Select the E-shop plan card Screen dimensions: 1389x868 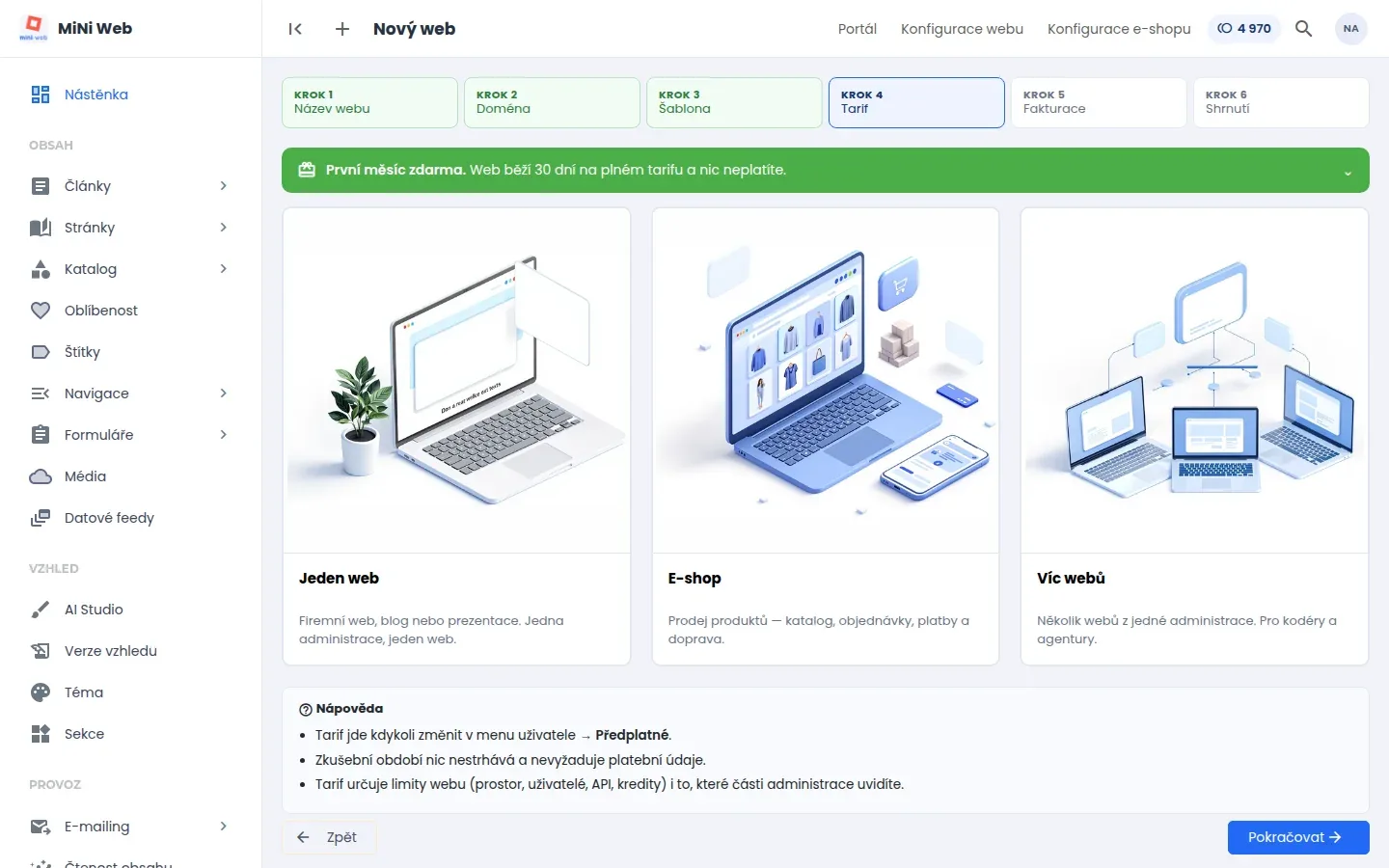click(x=826, y=436)
